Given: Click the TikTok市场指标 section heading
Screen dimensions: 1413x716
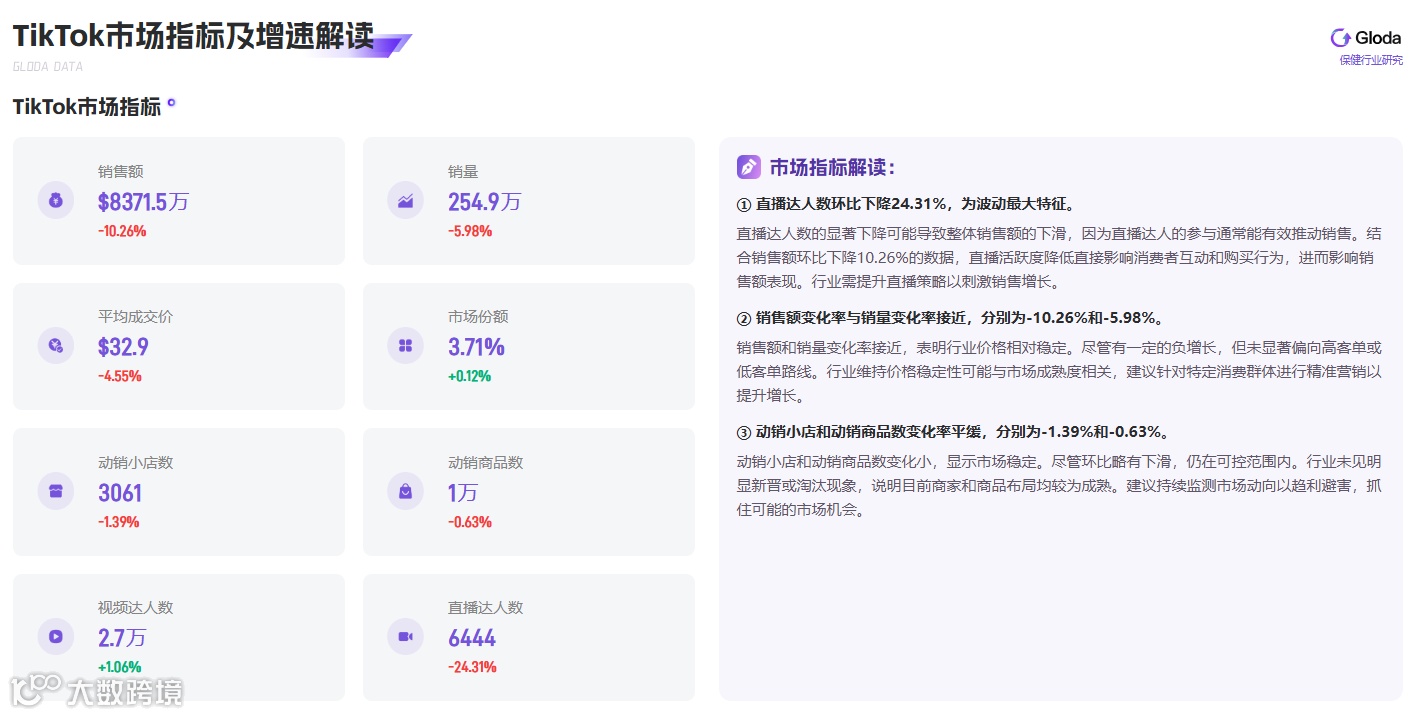Looking at the screenshot, I should [87, 107].
